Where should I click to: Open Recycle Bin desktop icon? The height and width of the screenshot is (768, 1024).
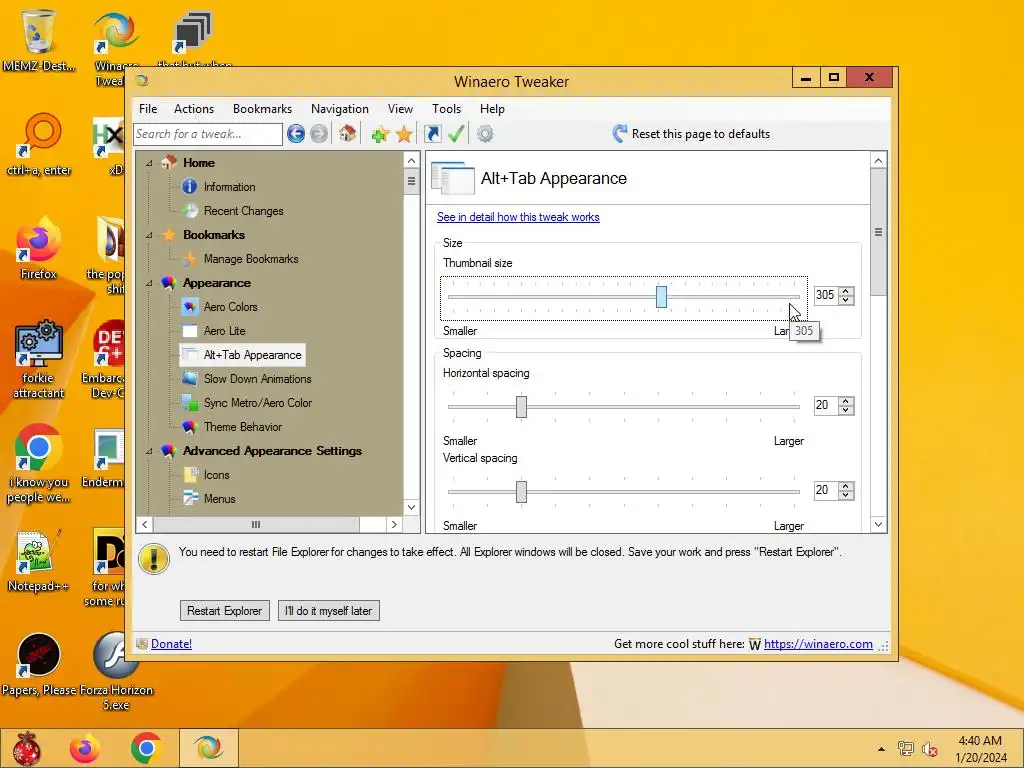39,39
